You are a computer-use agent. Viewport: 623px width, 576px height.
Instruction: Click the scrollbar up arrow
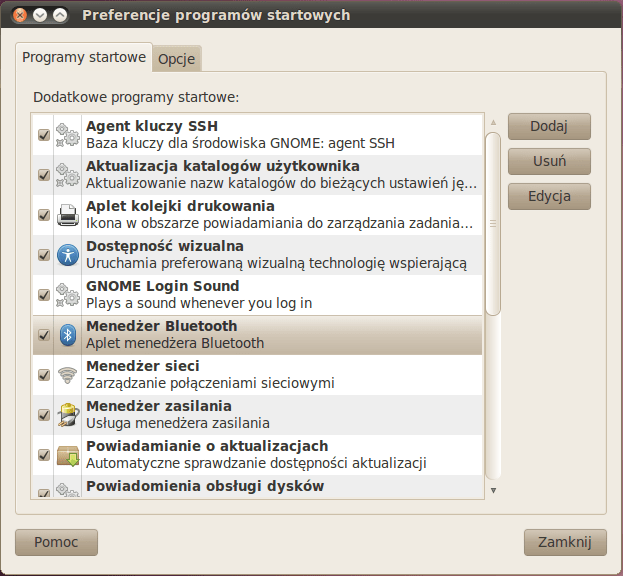[493, 122]
